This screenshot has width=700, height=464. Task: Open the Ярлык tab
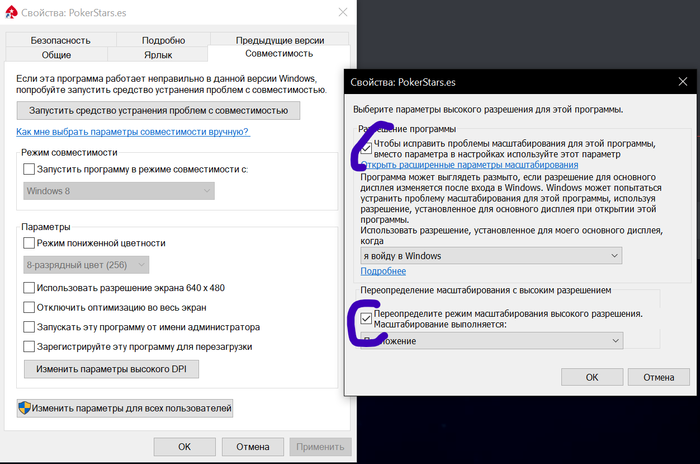pos(158,55)
